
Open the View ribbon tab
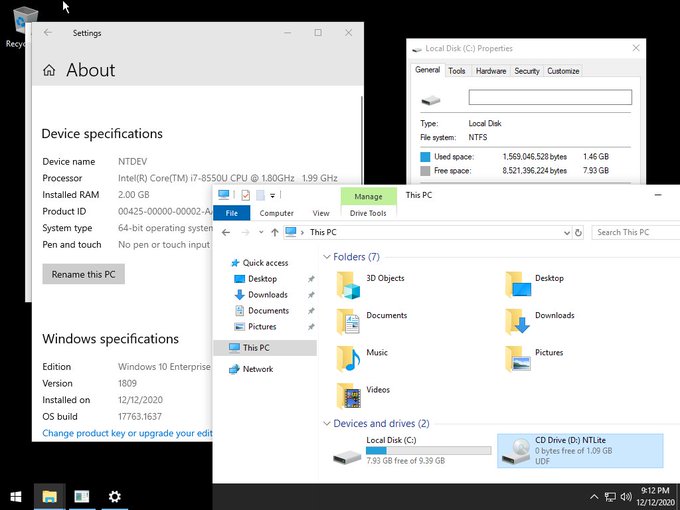click(321, 213)
